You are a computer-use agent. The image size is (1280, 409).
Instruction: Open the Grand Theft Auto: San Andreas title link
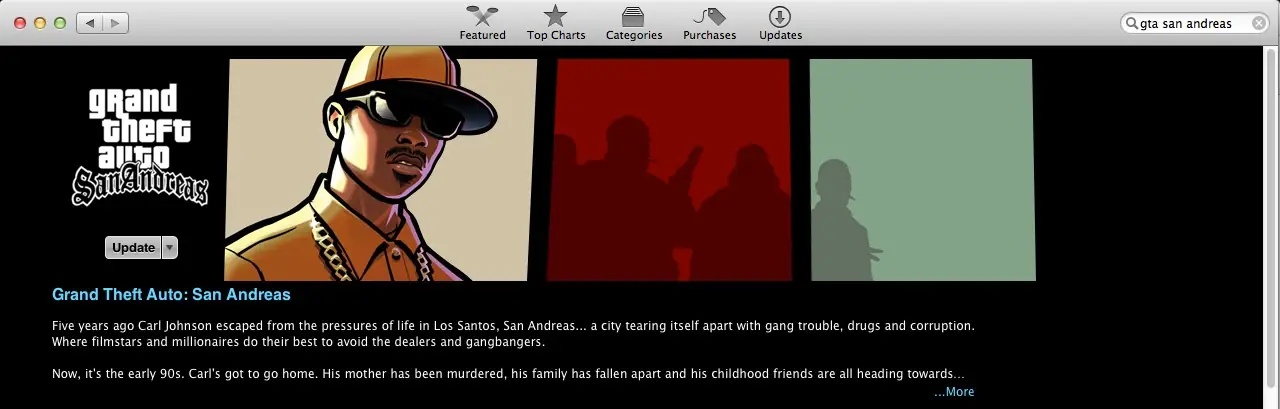click(x=171, y=294)
